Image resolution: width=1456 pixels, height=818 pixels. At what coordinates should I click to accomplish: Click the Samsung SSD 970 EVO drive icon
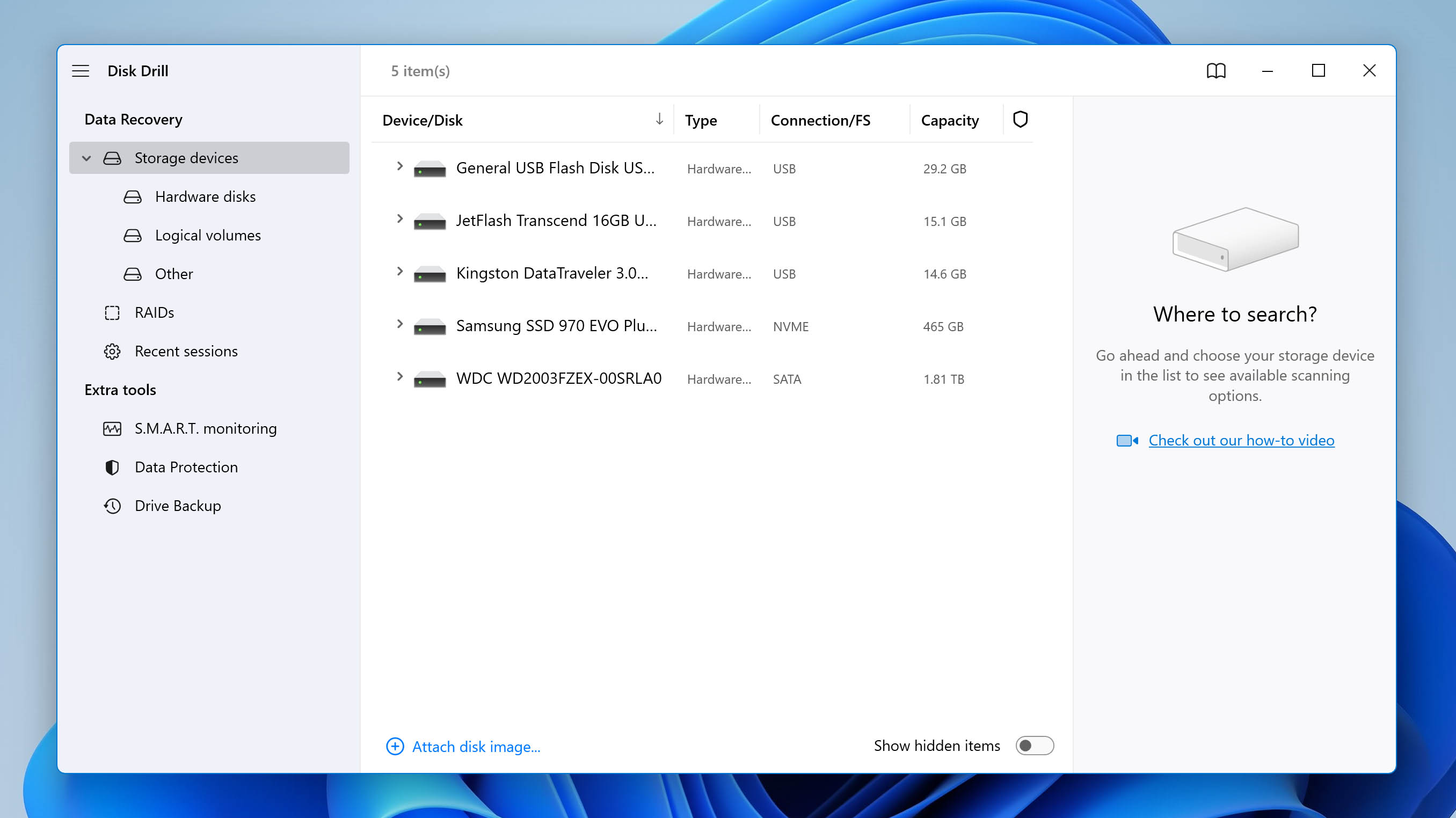(x=429, y=326)
